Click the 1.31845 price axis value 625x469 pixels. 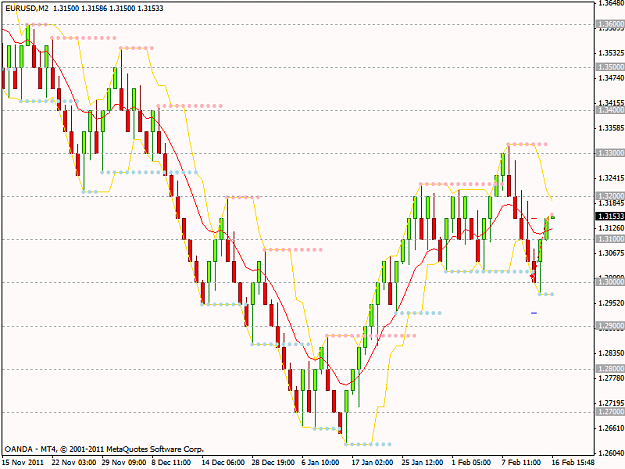pyautogui.click(x=611, y=203)
